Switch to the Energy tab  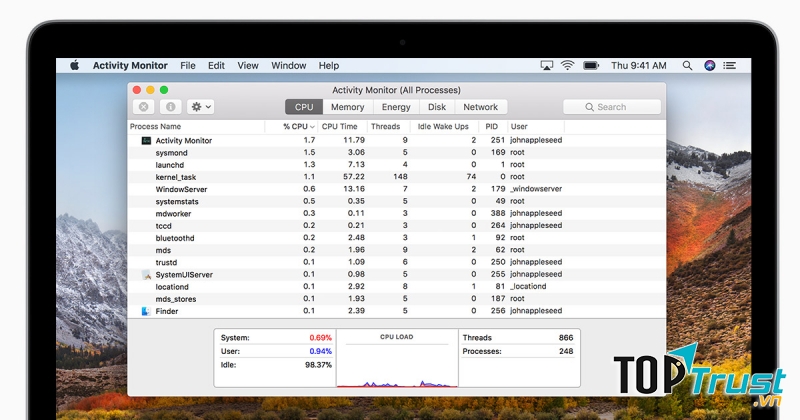396,107
